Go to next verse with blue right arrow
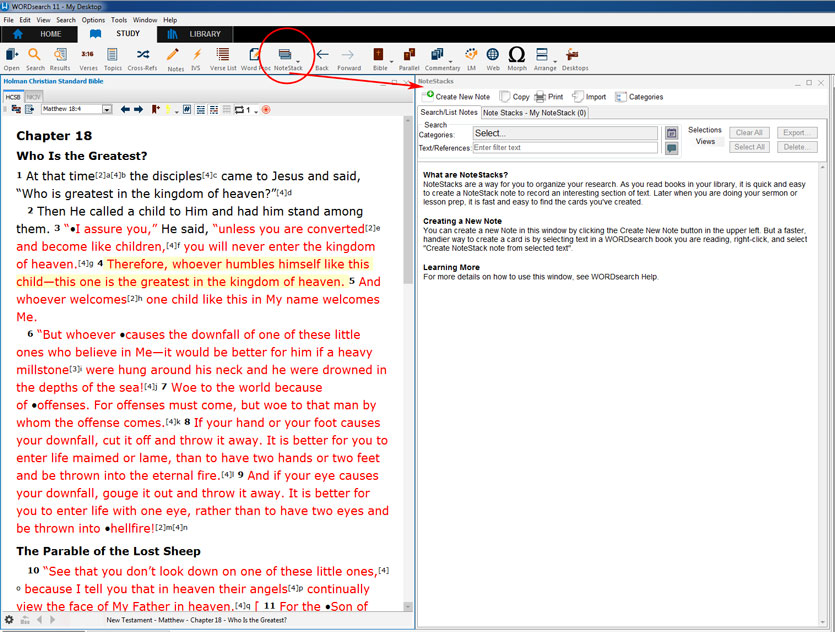 (x=138, y=109)
